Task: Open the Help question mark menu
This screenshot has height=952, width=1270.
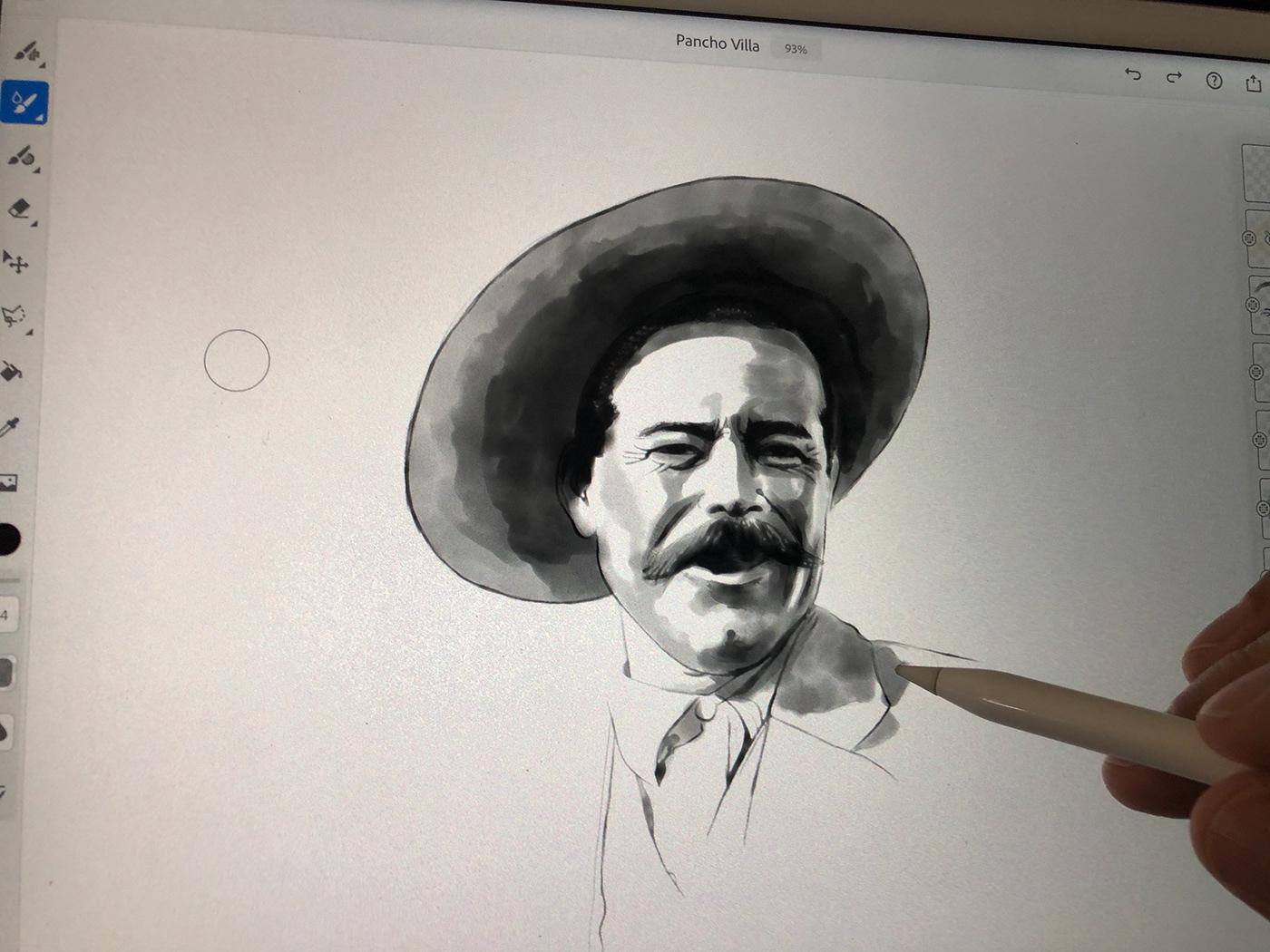Action: tap(1214, 81)
